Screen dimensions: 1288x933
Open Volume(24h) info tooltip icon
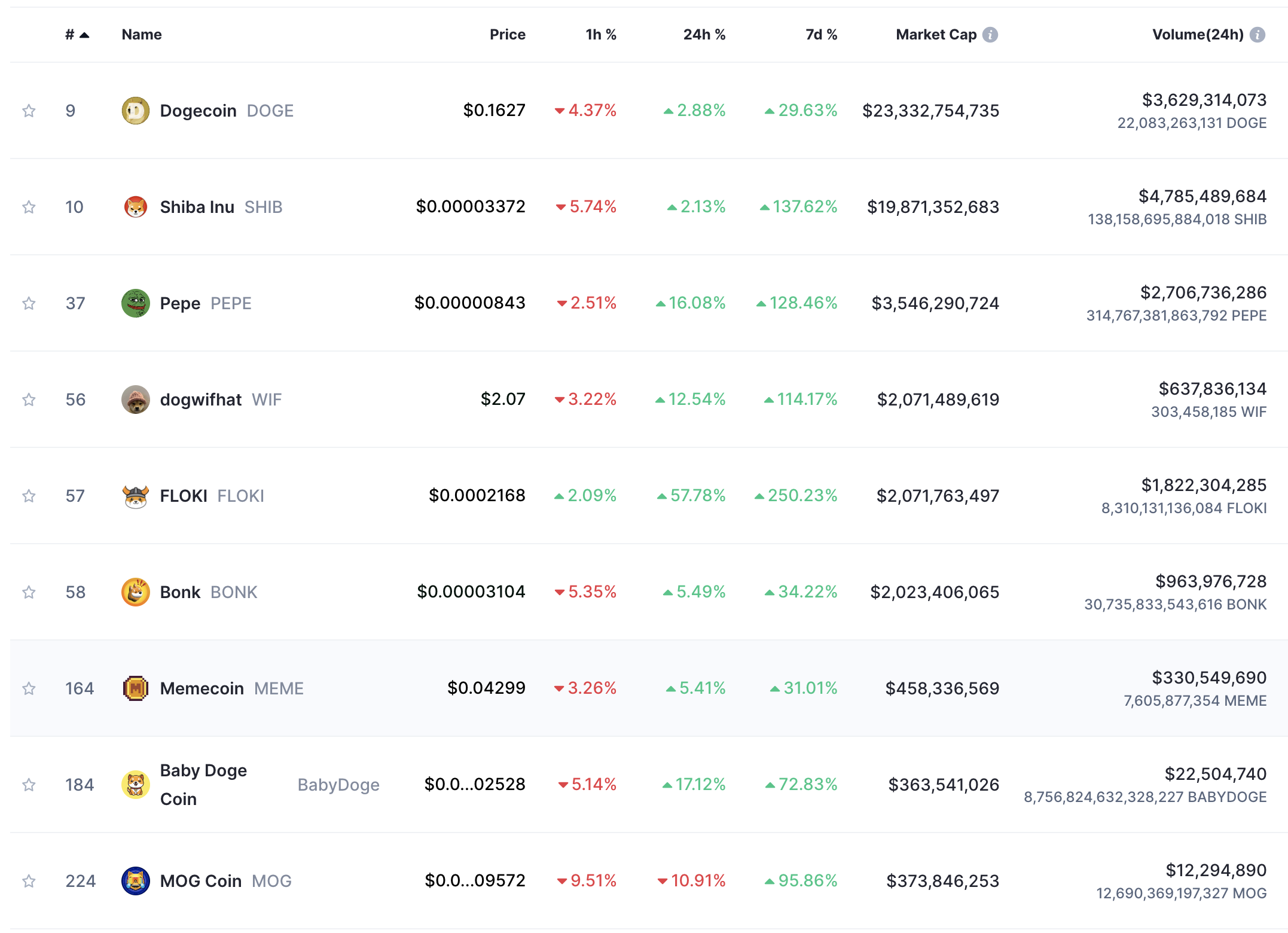(x=1258, y=35)
